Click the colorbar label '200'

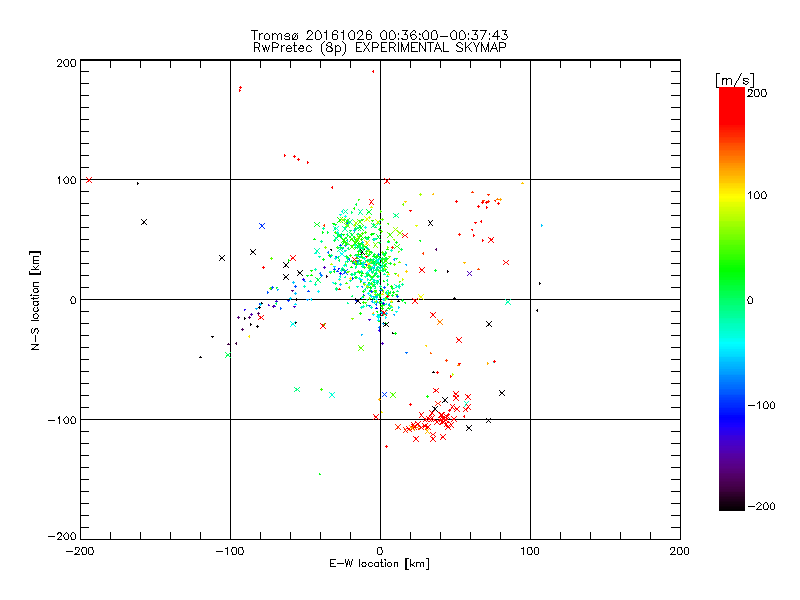(x=757, y=93)
